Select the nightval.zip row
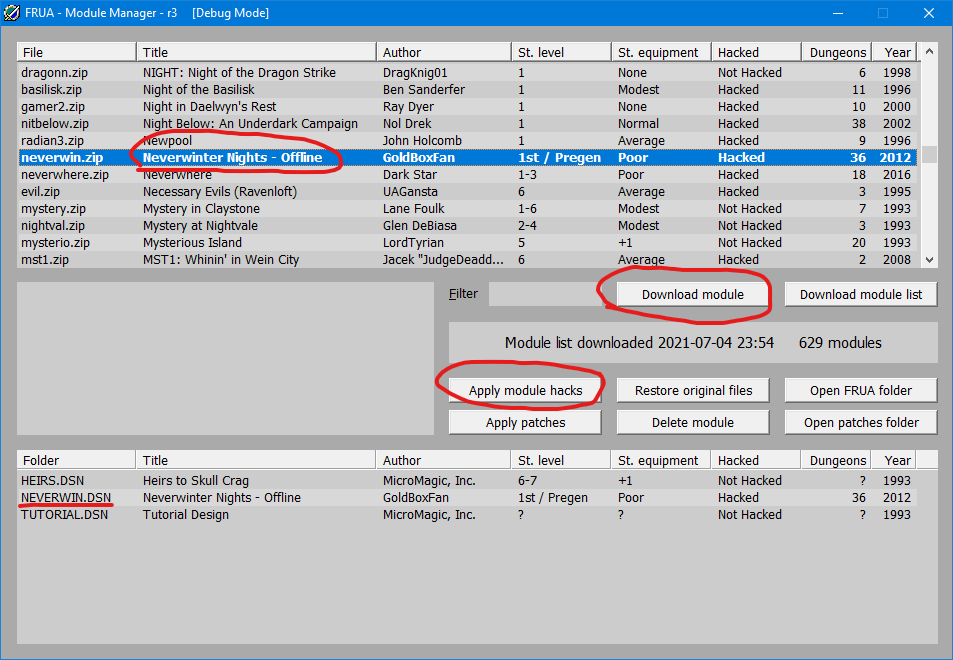This screenshot has width=953, height=660. point(467,225)
